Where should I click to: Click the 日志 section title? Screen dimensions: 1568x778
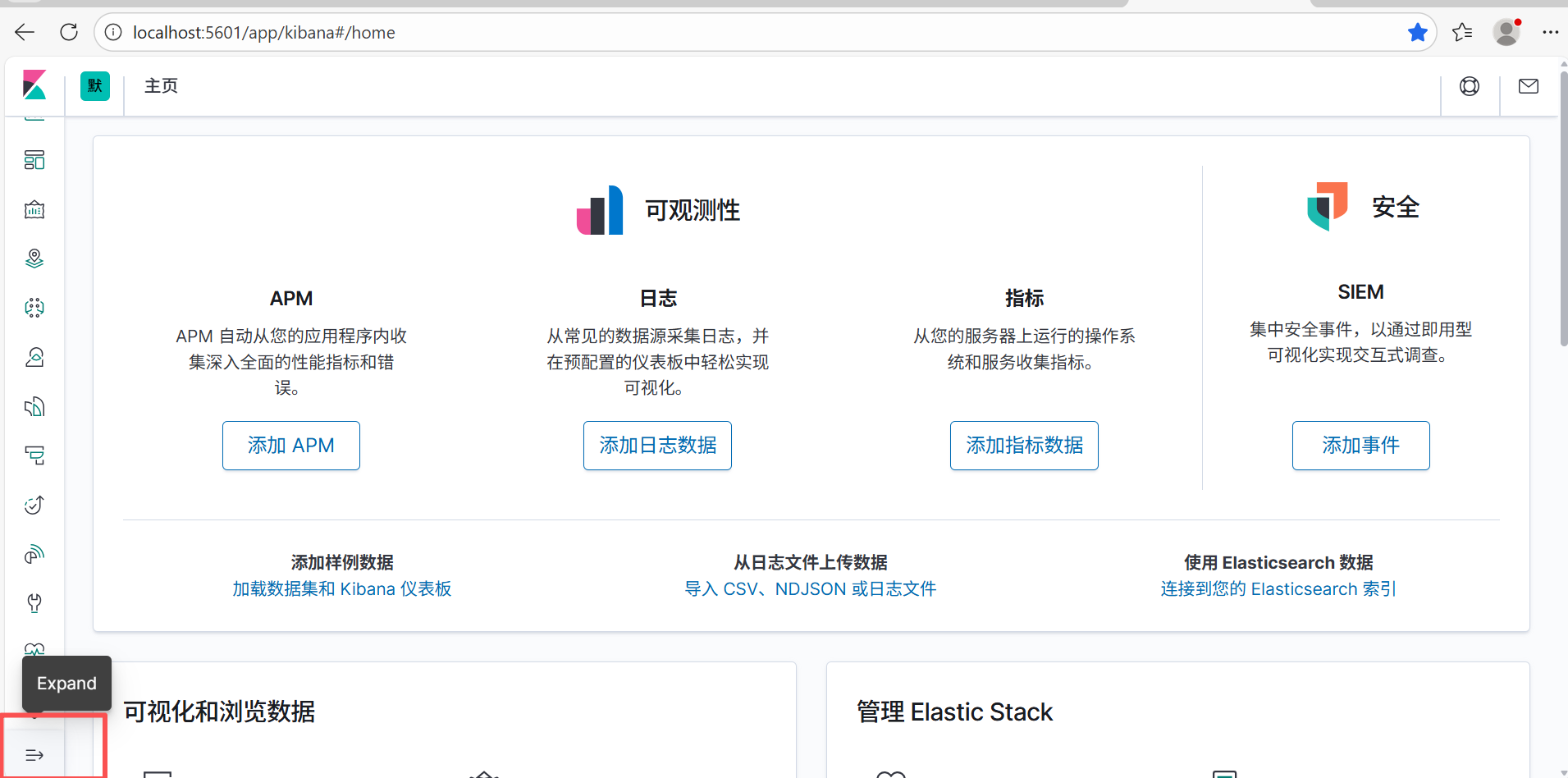click(x=658, y=299)
